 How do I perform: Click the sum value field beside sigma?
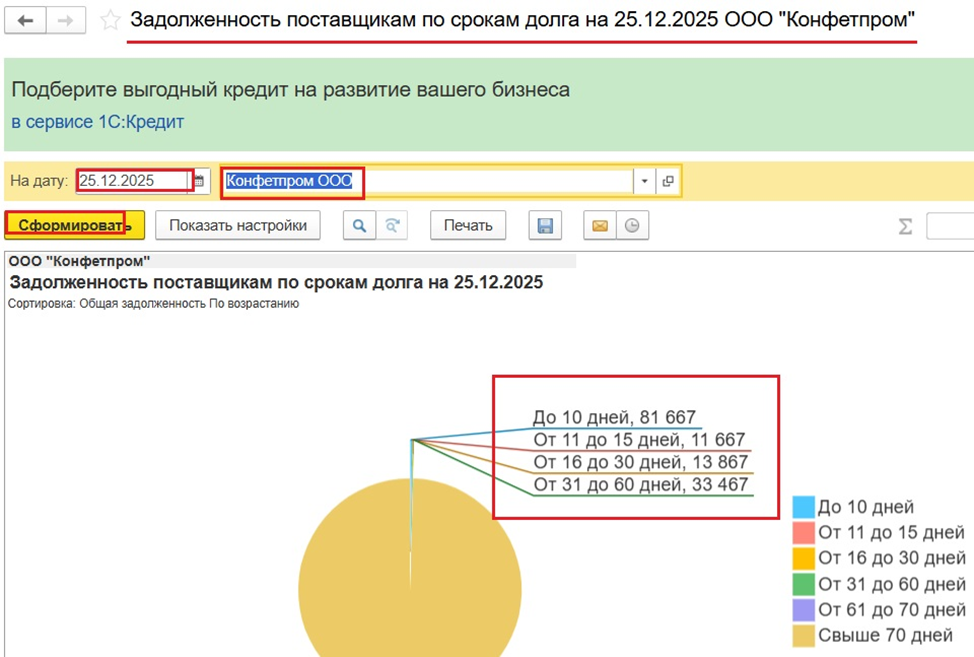(950, 226)
